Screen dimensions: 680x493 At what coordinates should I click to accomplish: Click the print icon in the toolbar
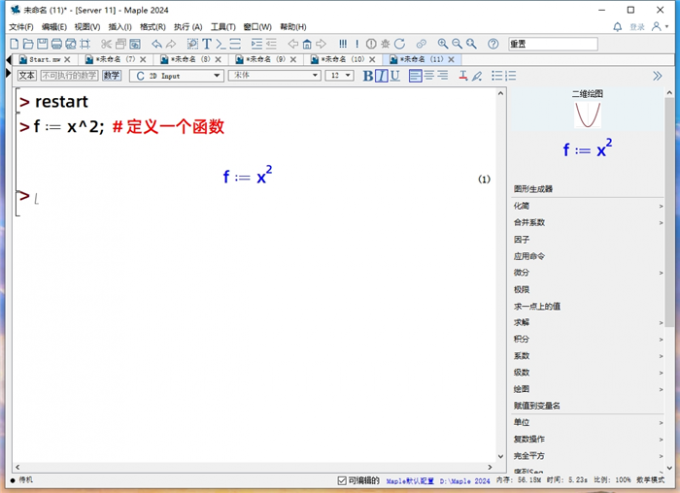pos(57,44)
